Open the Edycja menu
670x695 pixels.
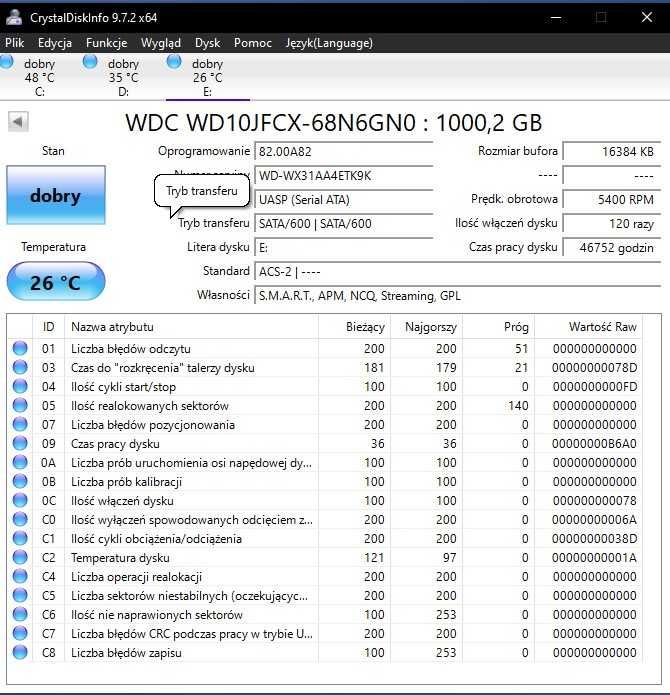point(55,43)
